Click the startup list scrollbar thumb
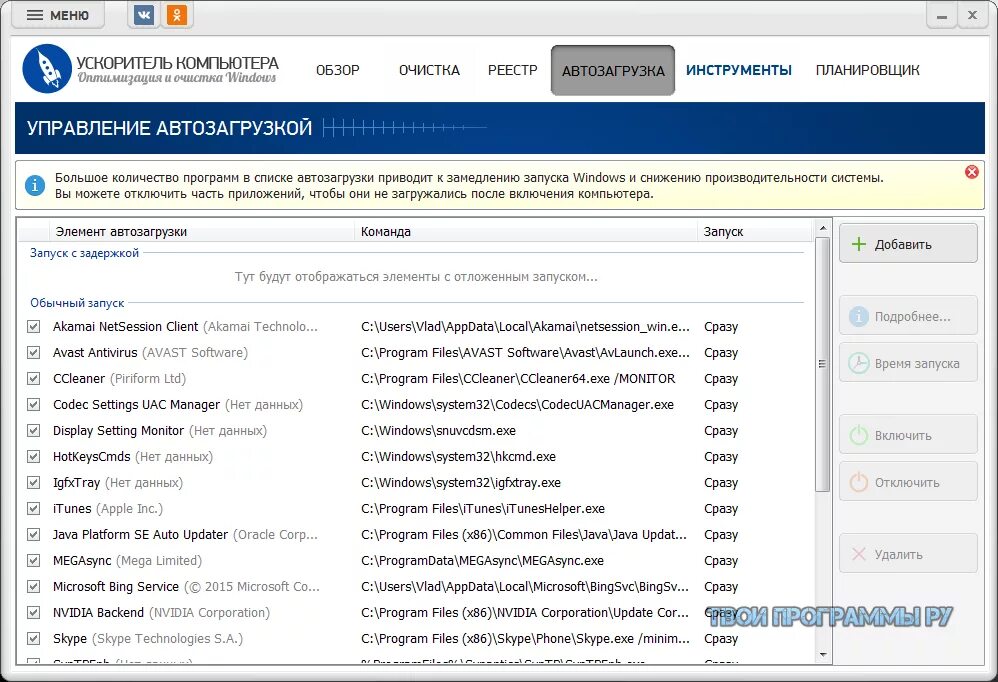The height and width of the screenshot is (682, 998). pyautogui.click(x=822, y=364)
